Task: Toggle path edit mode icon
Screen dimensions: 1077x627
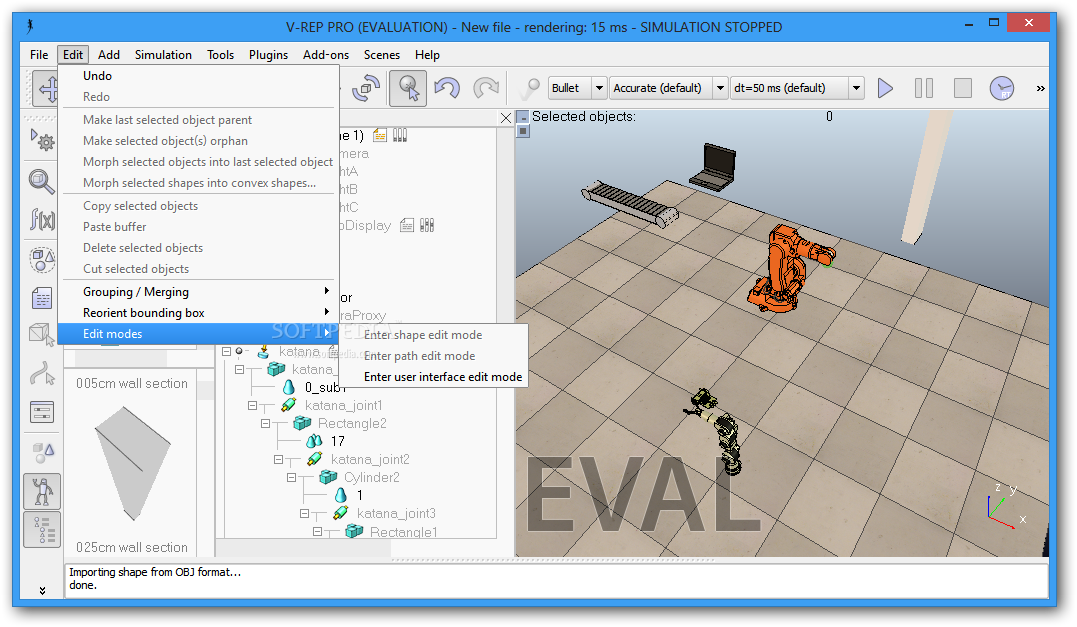Action: 42,374
